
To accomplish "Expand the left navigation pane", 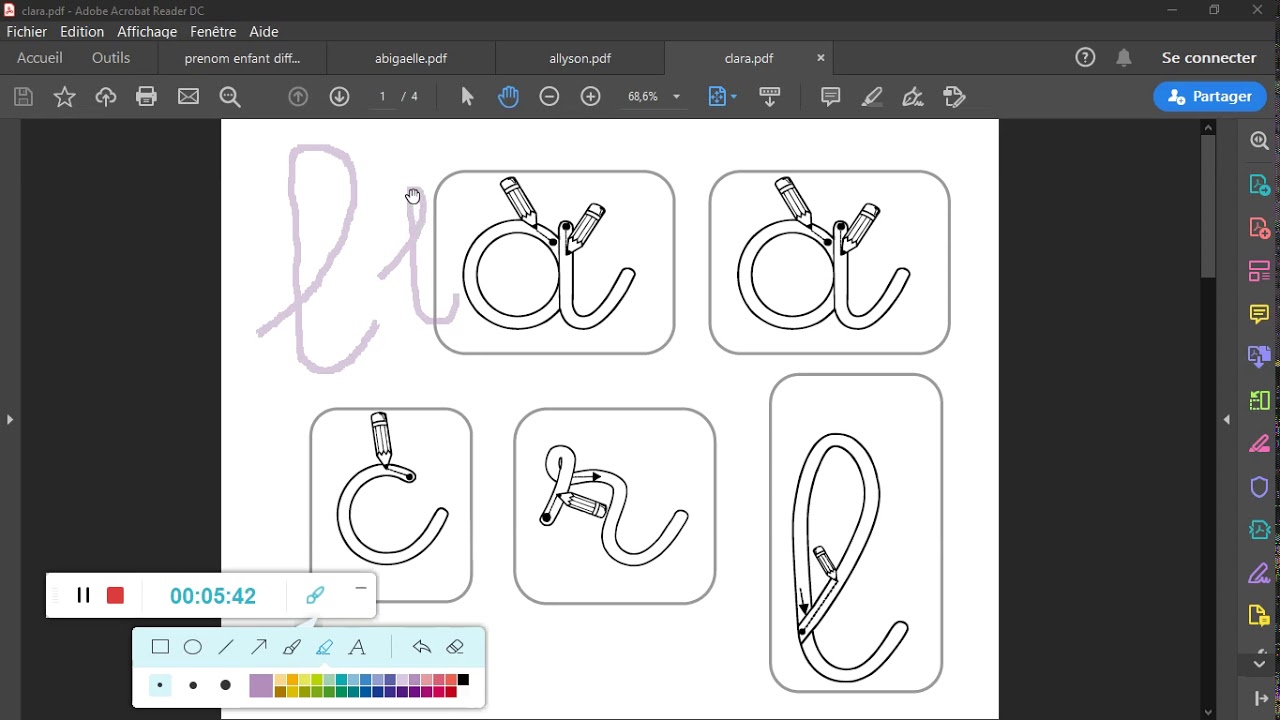I will [10, 420].
